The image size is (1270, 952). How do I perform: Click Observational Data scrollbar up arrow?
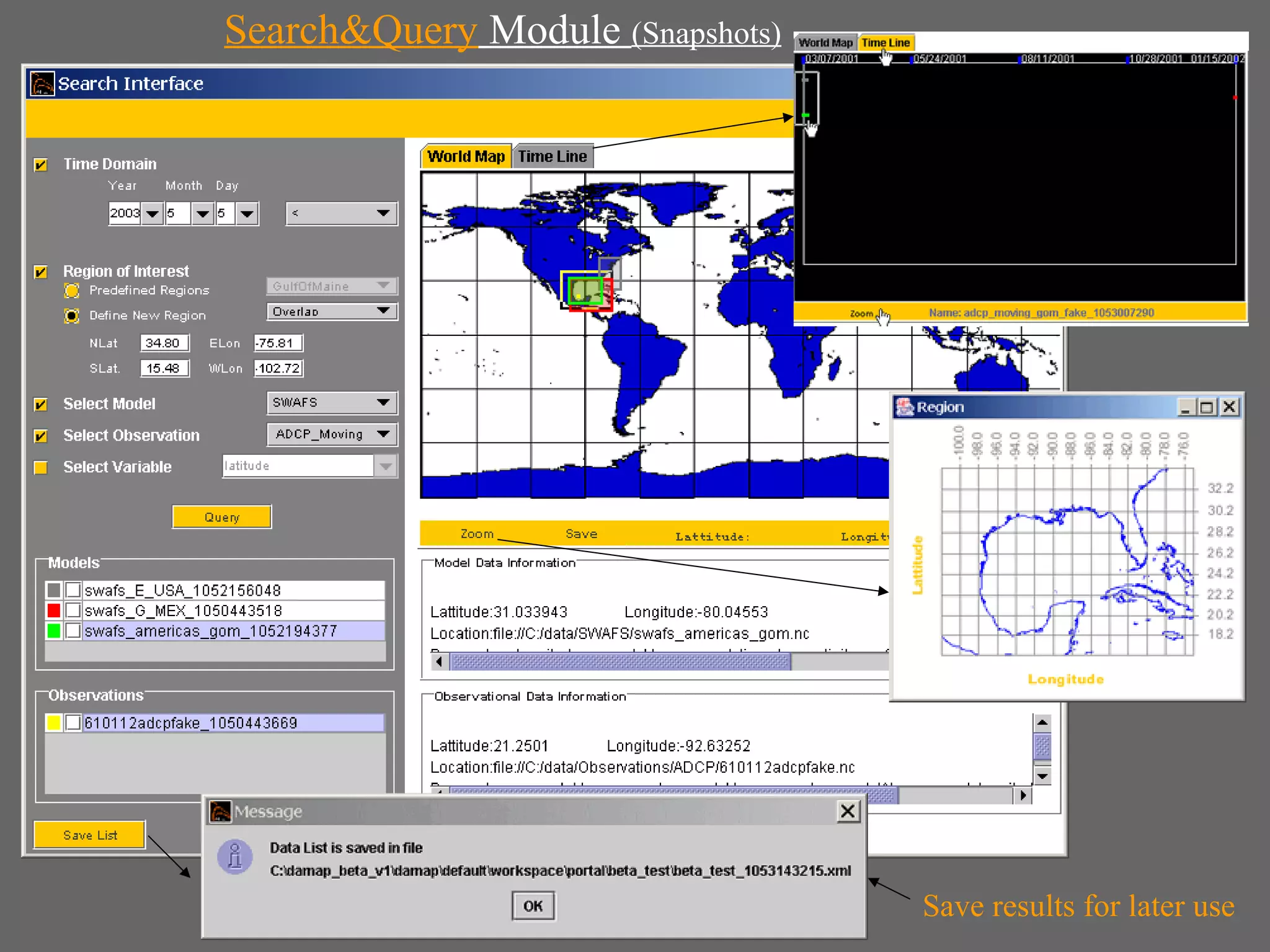(x=1042, y=723)
